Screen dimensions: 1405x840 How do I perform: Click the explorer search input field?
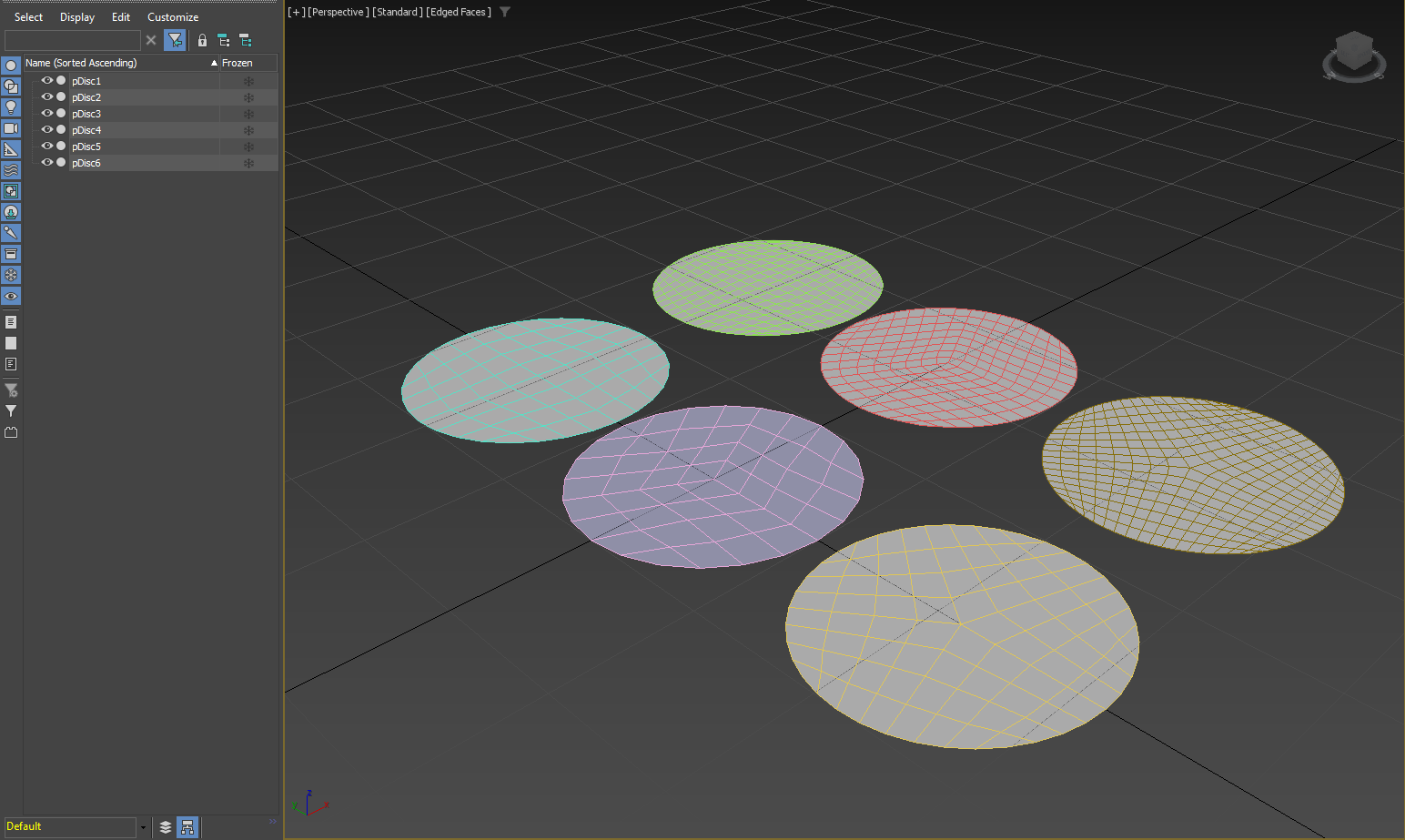point(73,40)
